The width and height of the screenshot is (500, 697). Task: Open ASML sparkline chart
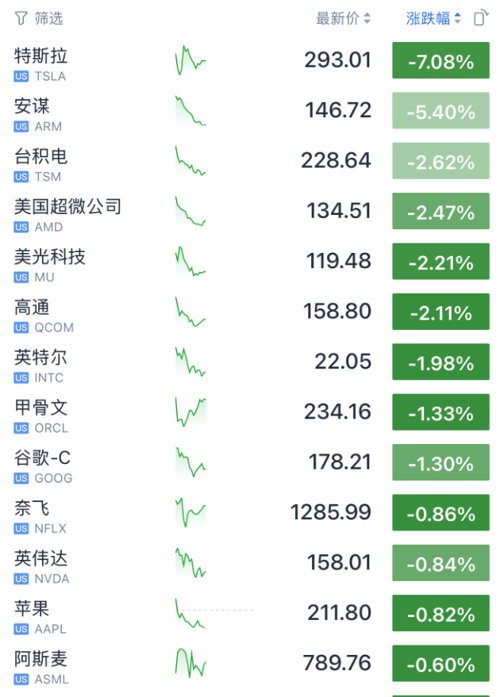pyautogui.click(x=191, y=663)
